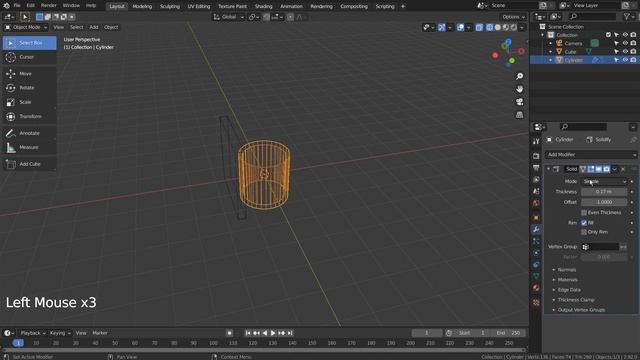Image resolution: width=640 pixels, height=360 pixels.
Task: Open the Render properties tab icon
Action: coord(536,156)
